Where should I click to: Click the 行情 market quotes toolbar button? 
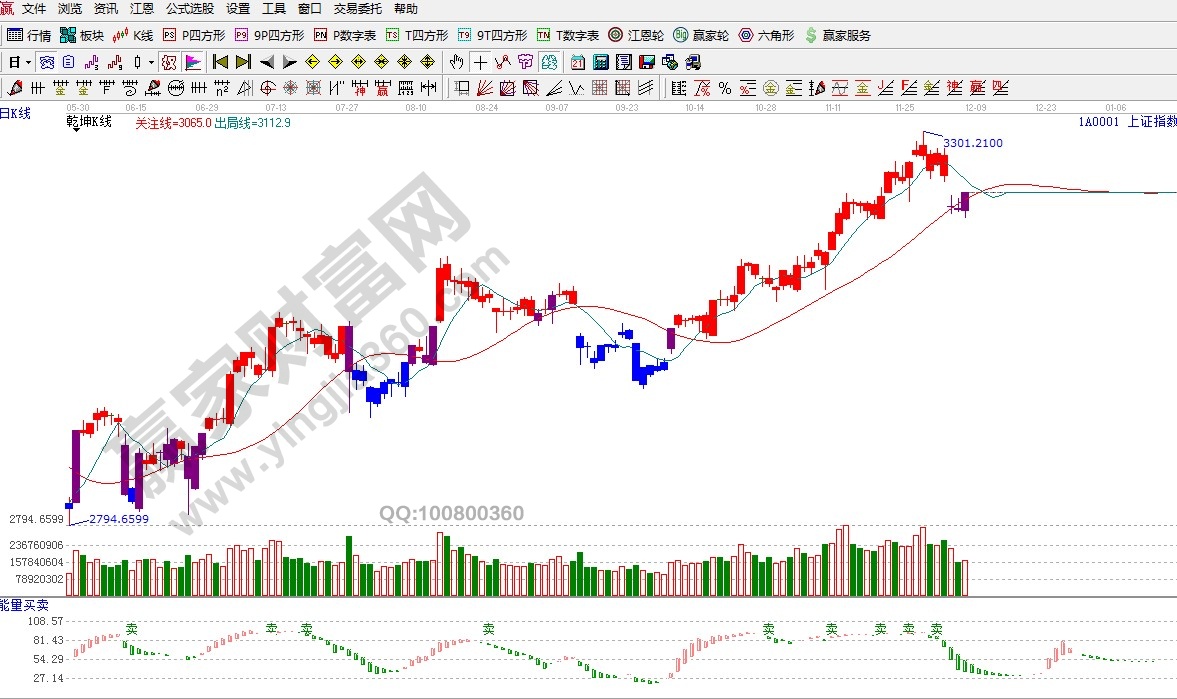(x=29, y=35)
